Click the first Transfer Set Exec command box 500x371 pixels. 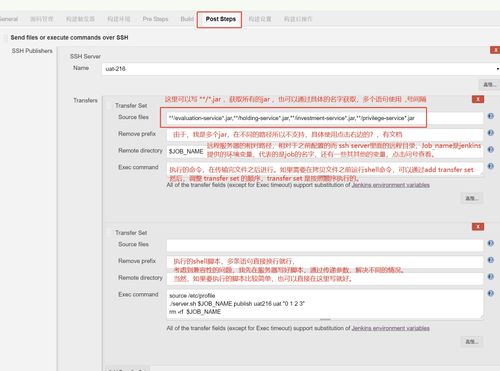tap(325, 170)
